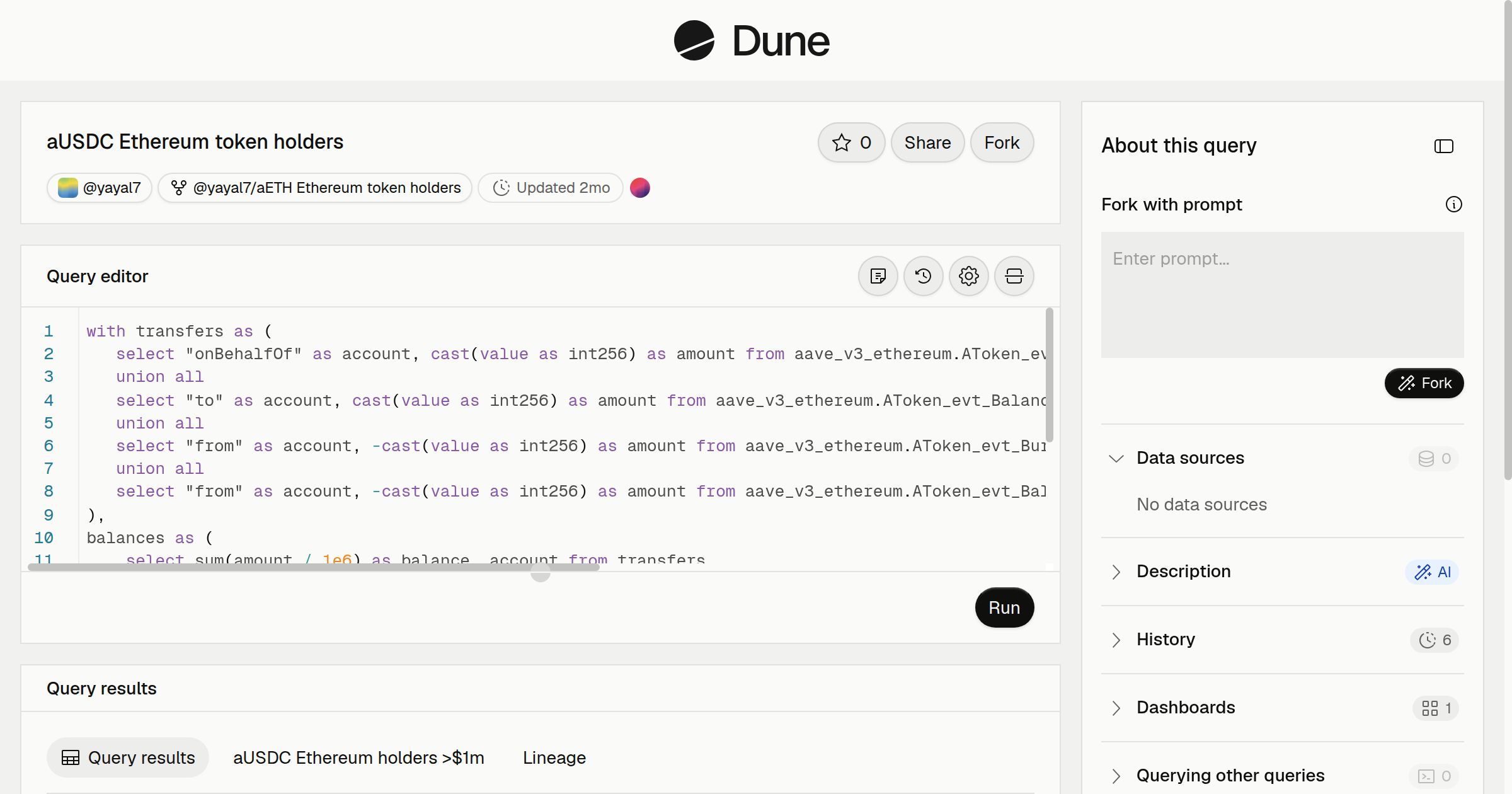This screenshot has width=1512, height=794.
Task: Click the Updated 2mo chip
Action: click(551, 188)
